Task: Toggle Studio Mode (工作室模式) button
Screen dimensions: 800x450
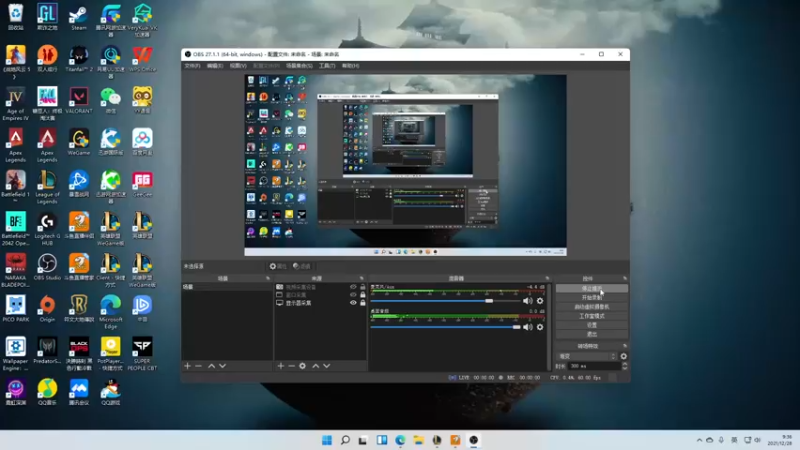Action: coord(592,316)
